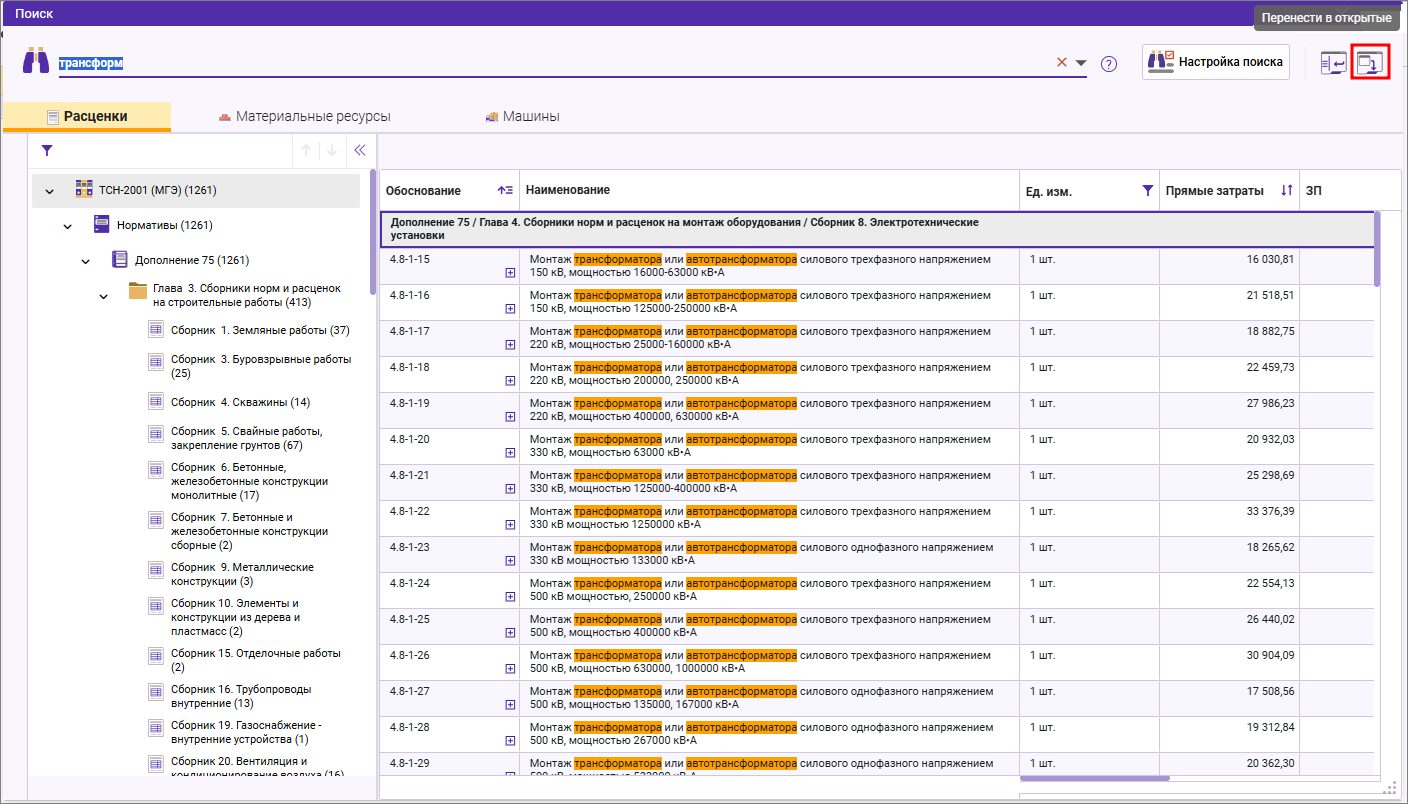The image size is (1408, 804).
Task: Open search history dropdown arrow
Action: [x=1081, y=64]
